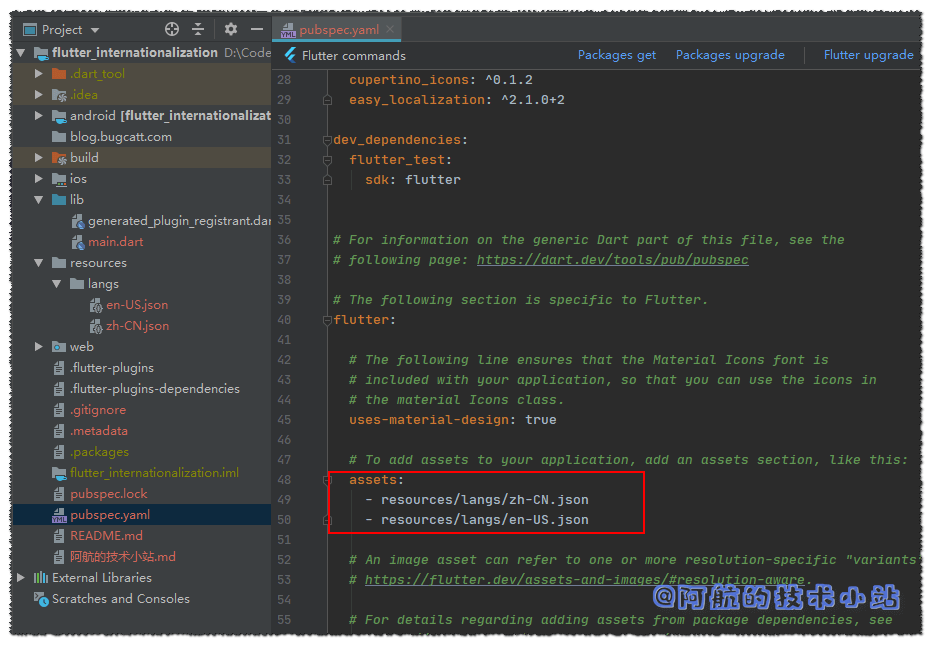Screen dimensions: 932x645
Task: Select the pubspec.yaml editor tab
Action: pos(335,31)
